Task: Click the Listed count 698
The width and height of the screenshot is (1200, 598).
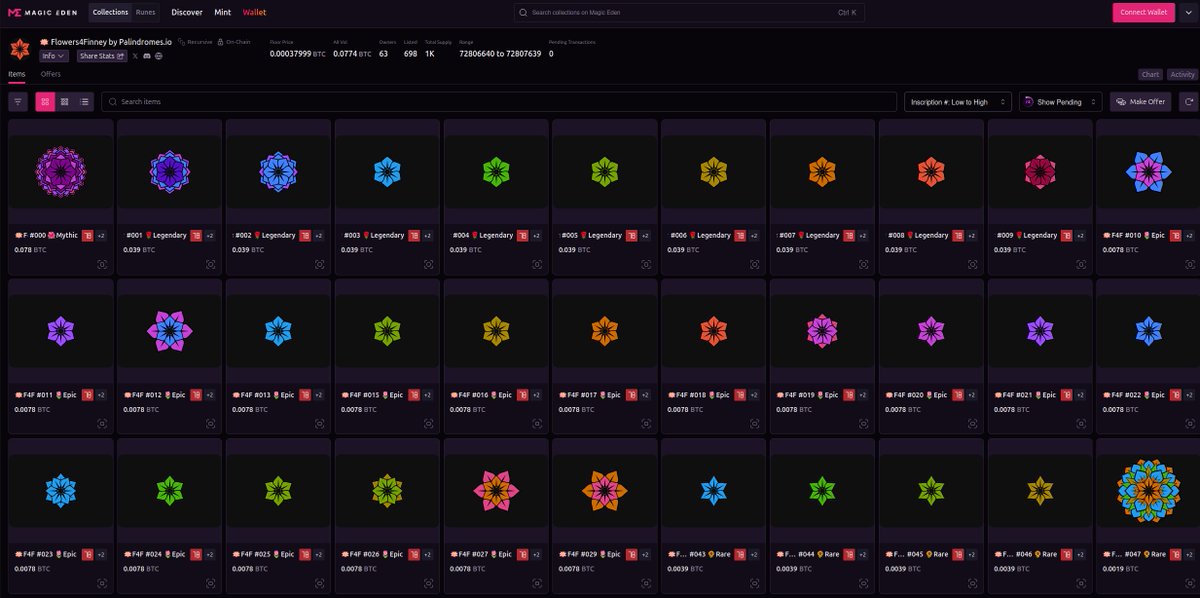Action: [x=410, y=53]
